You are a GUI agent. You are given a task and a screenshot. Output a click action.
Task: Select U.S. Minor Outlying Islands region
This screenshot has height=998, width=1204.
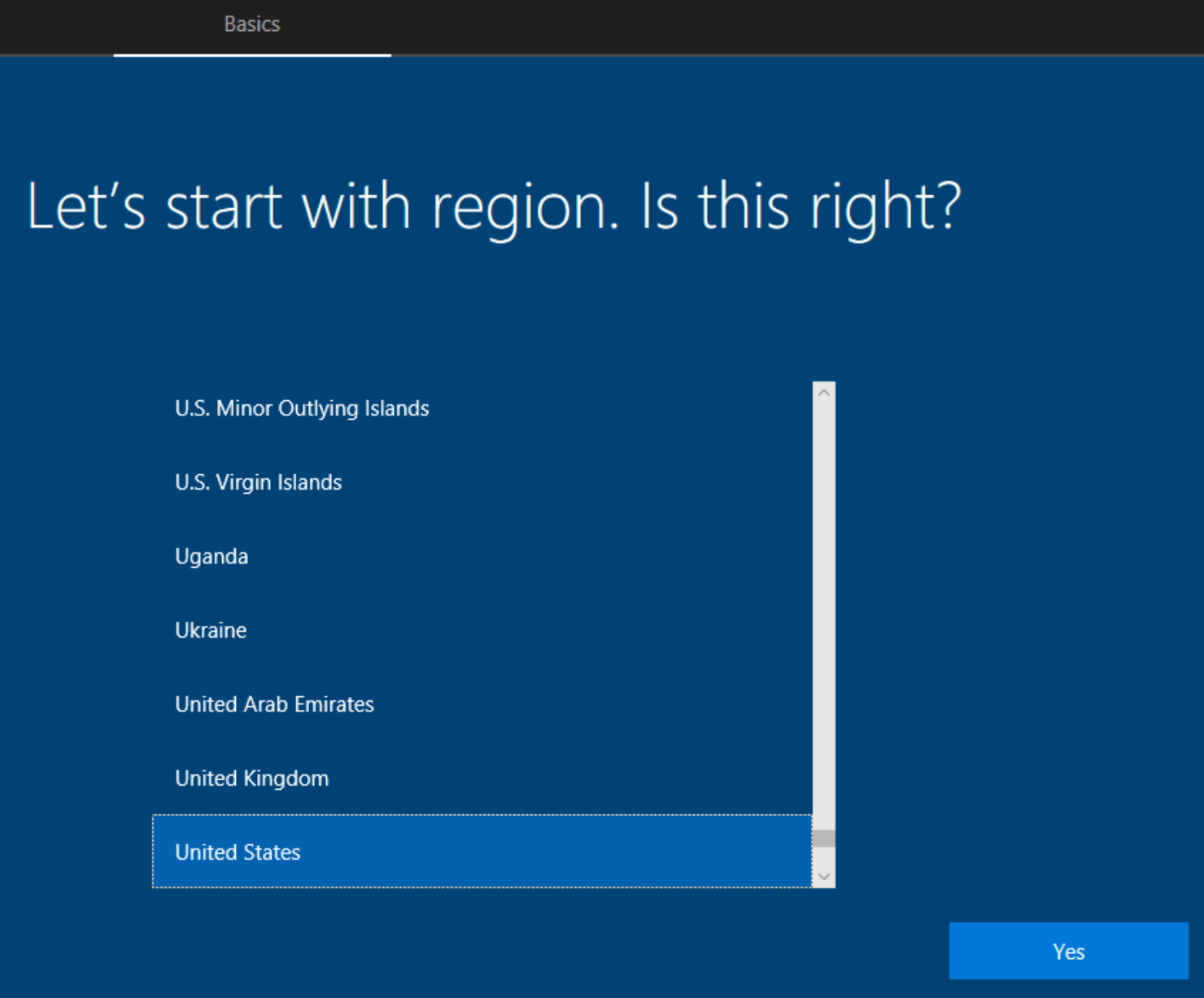point(302,408)
